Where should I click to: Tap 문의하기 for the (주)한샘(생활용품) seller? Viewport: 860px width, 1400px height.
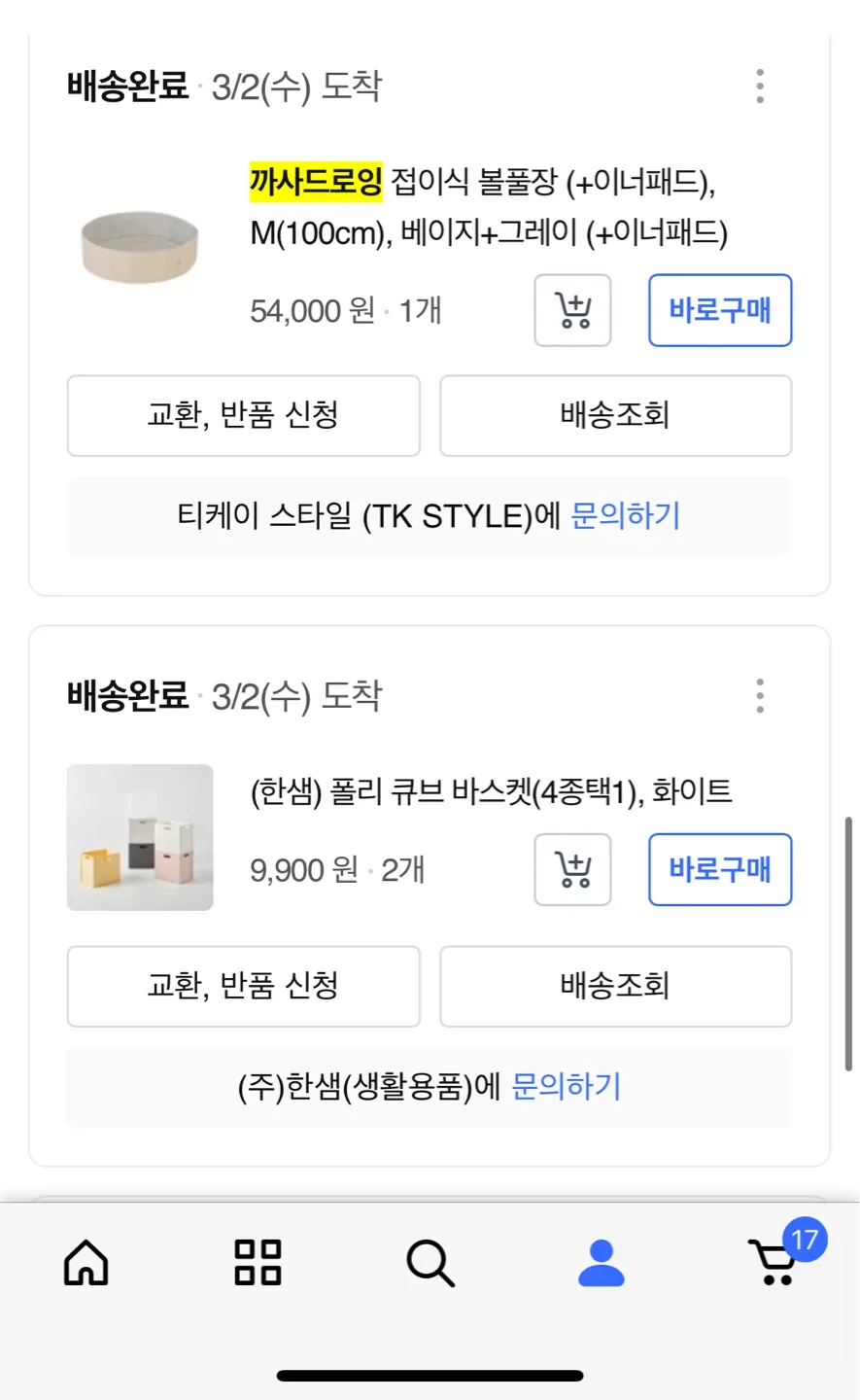566,1086
